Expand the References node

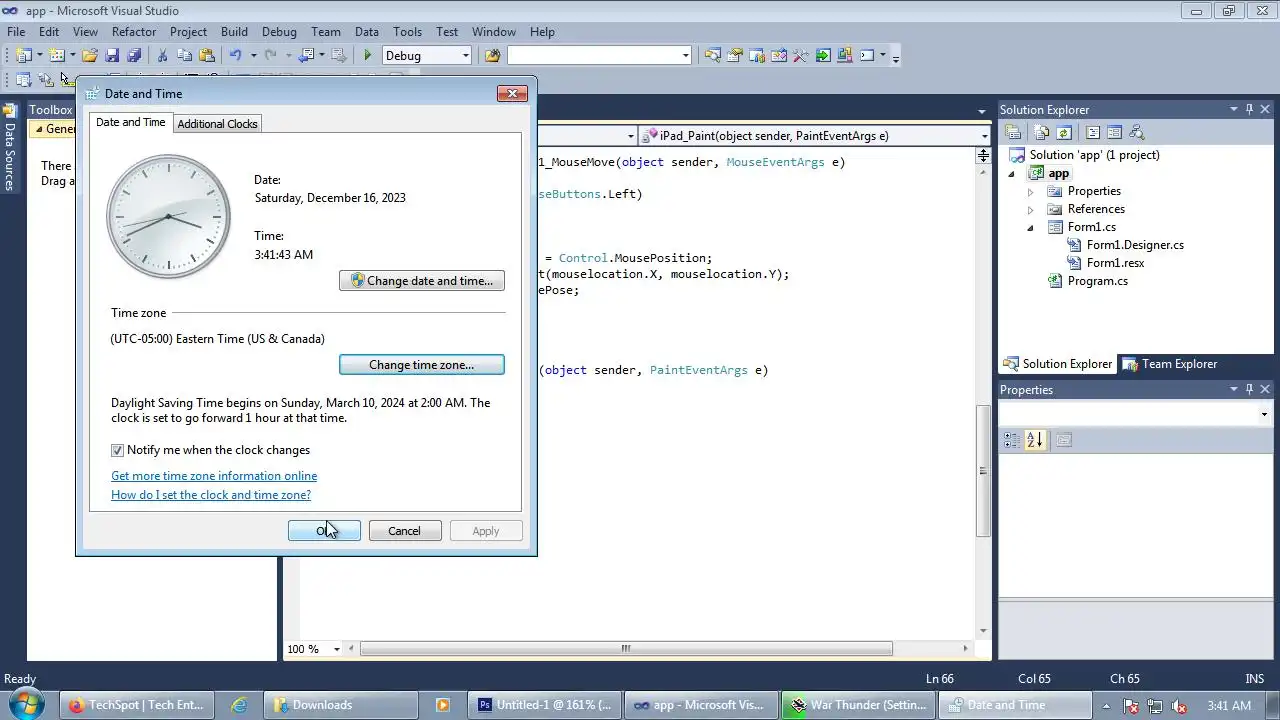[1030, 209]
